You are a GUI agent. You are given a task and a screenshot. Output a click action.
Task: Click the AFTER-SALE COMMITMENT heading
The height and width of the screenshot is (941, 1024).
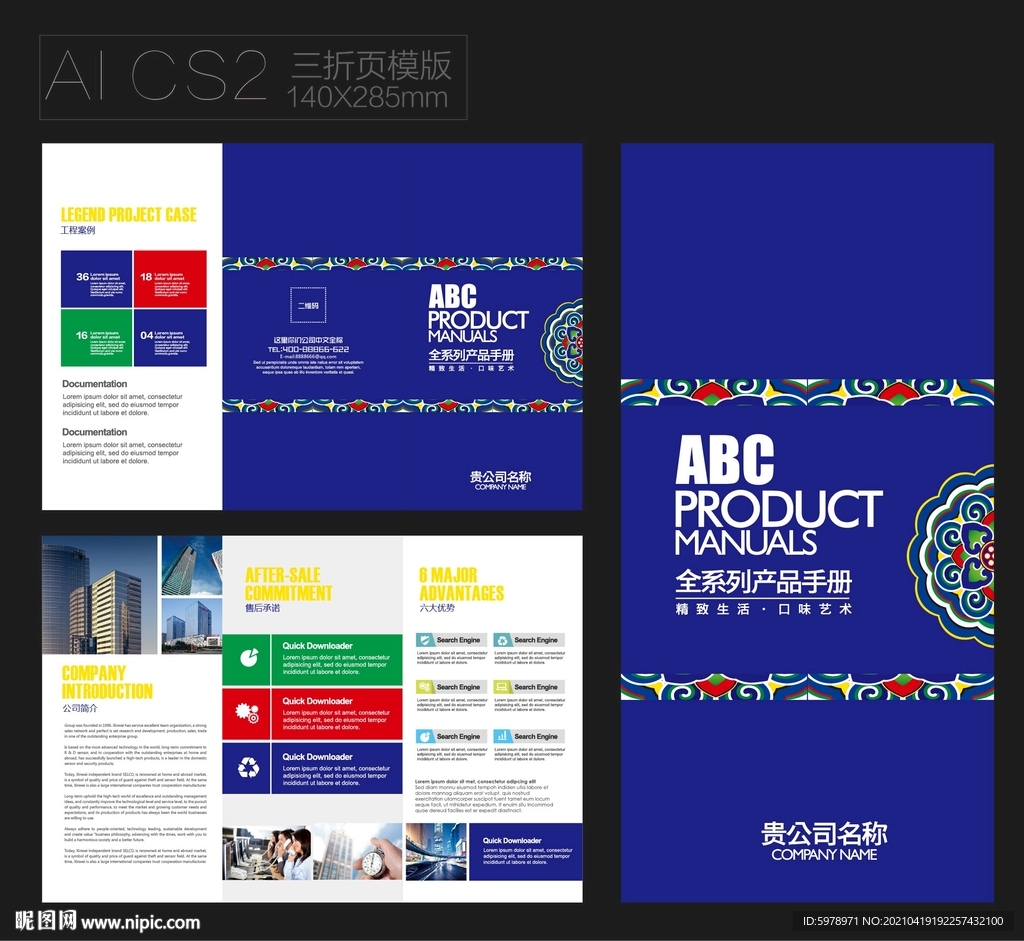pos(289,584)
